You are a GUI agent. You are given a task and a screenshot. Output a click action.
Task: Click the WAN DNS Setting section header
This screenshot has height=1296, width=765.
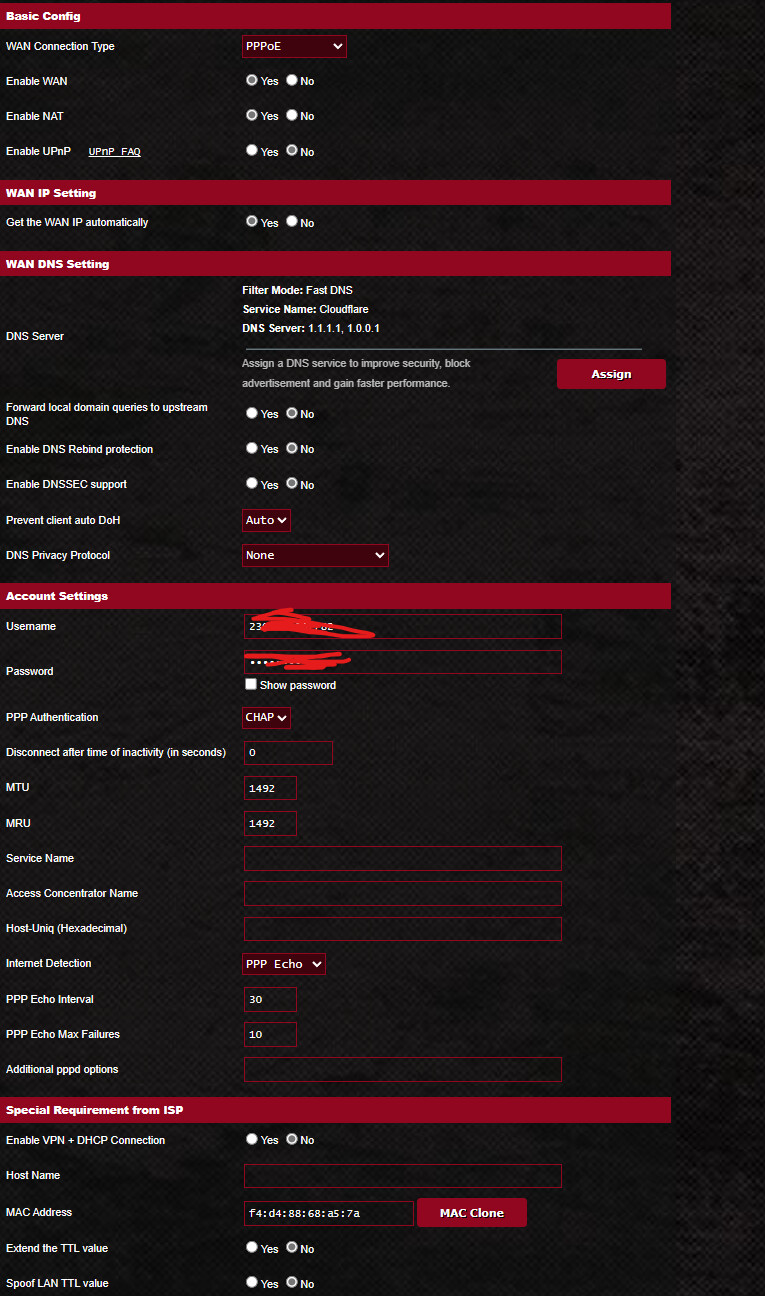click(x=335, y=264)
